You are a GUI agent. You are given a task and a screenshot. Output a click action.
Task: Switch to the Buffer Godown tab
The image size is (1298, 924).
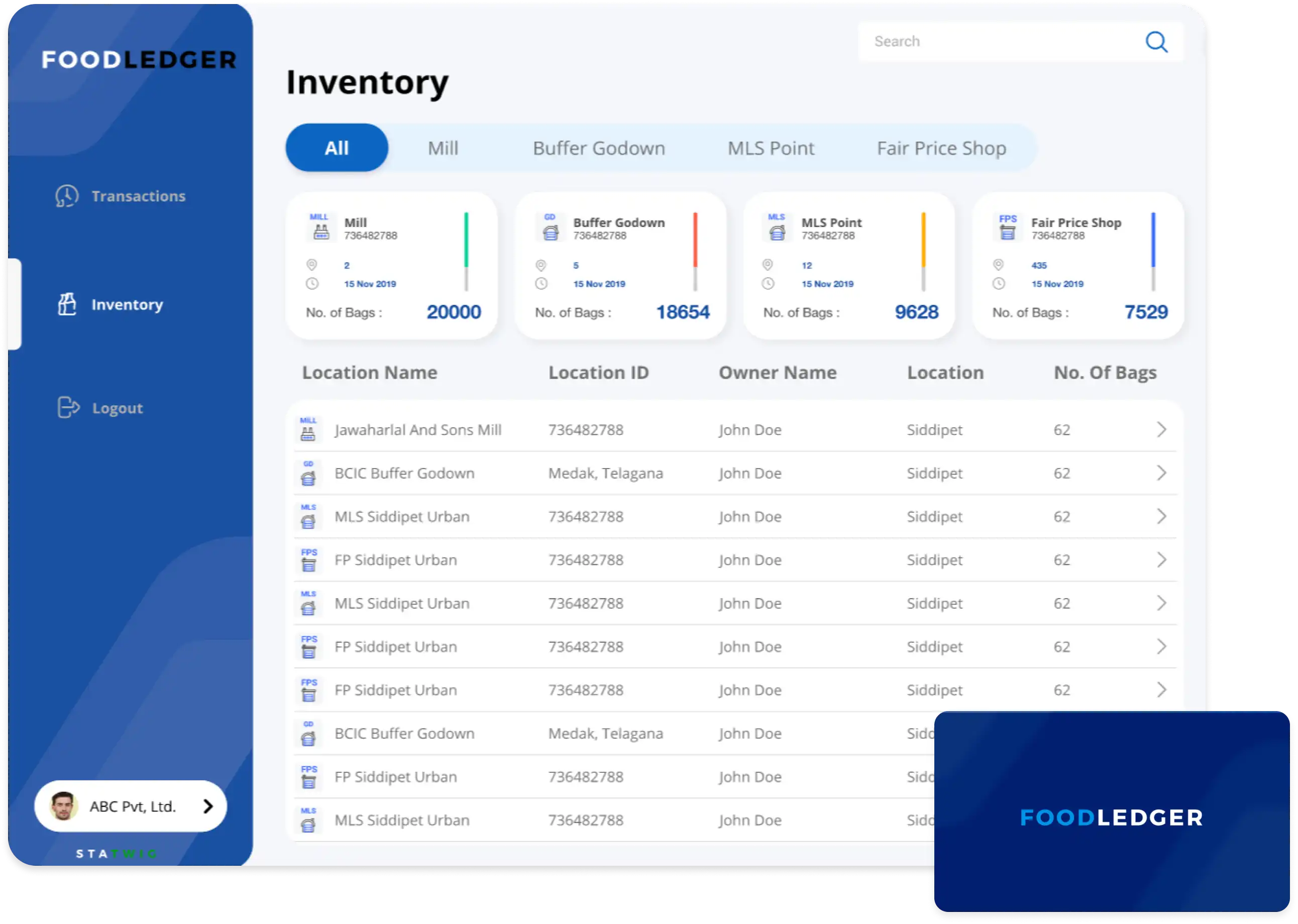pyautogui.click(x=599, y=148)
